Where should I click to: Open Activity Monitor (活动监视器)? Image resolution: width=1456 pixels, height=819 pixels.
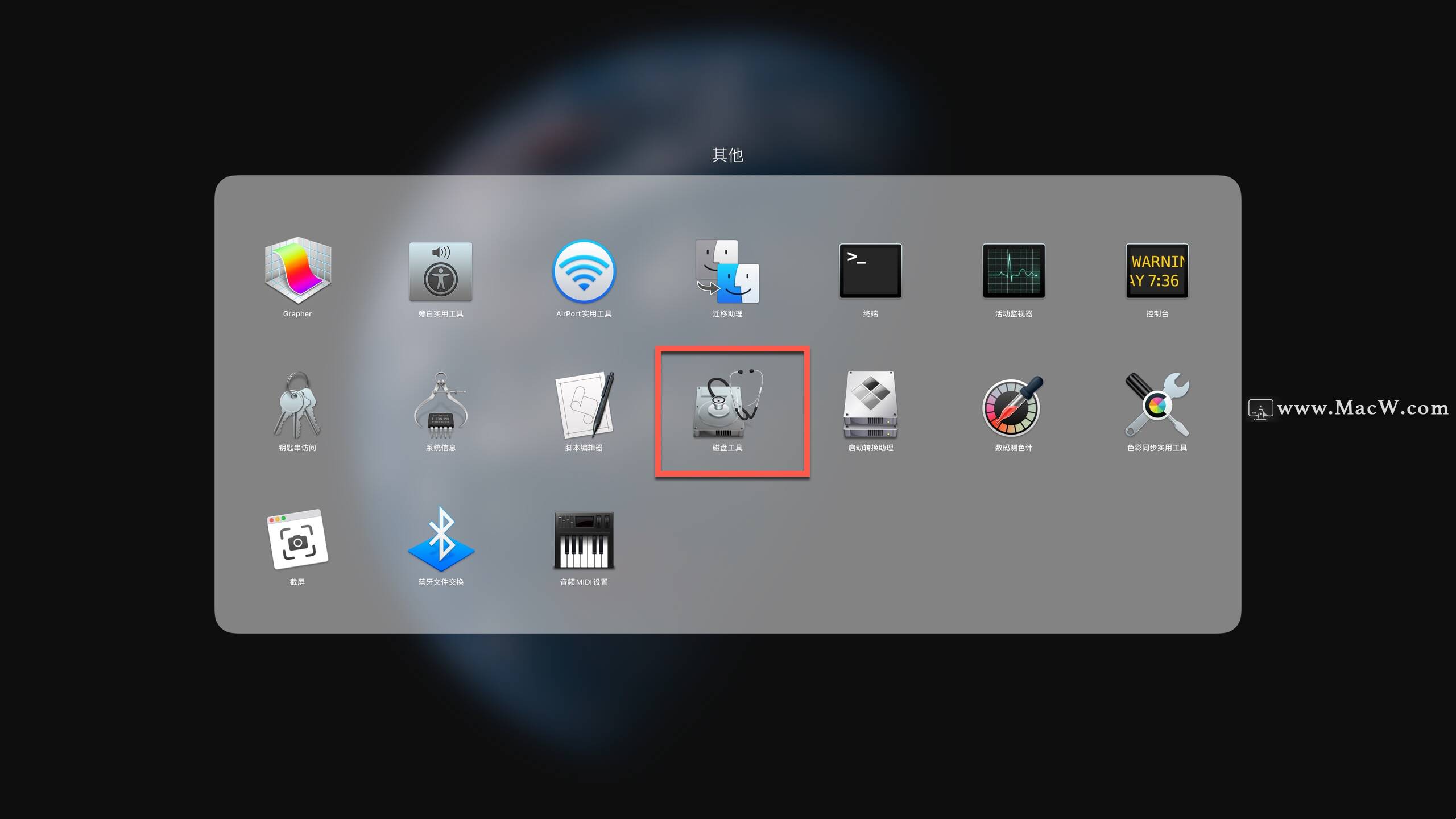tap(1014, 271)
